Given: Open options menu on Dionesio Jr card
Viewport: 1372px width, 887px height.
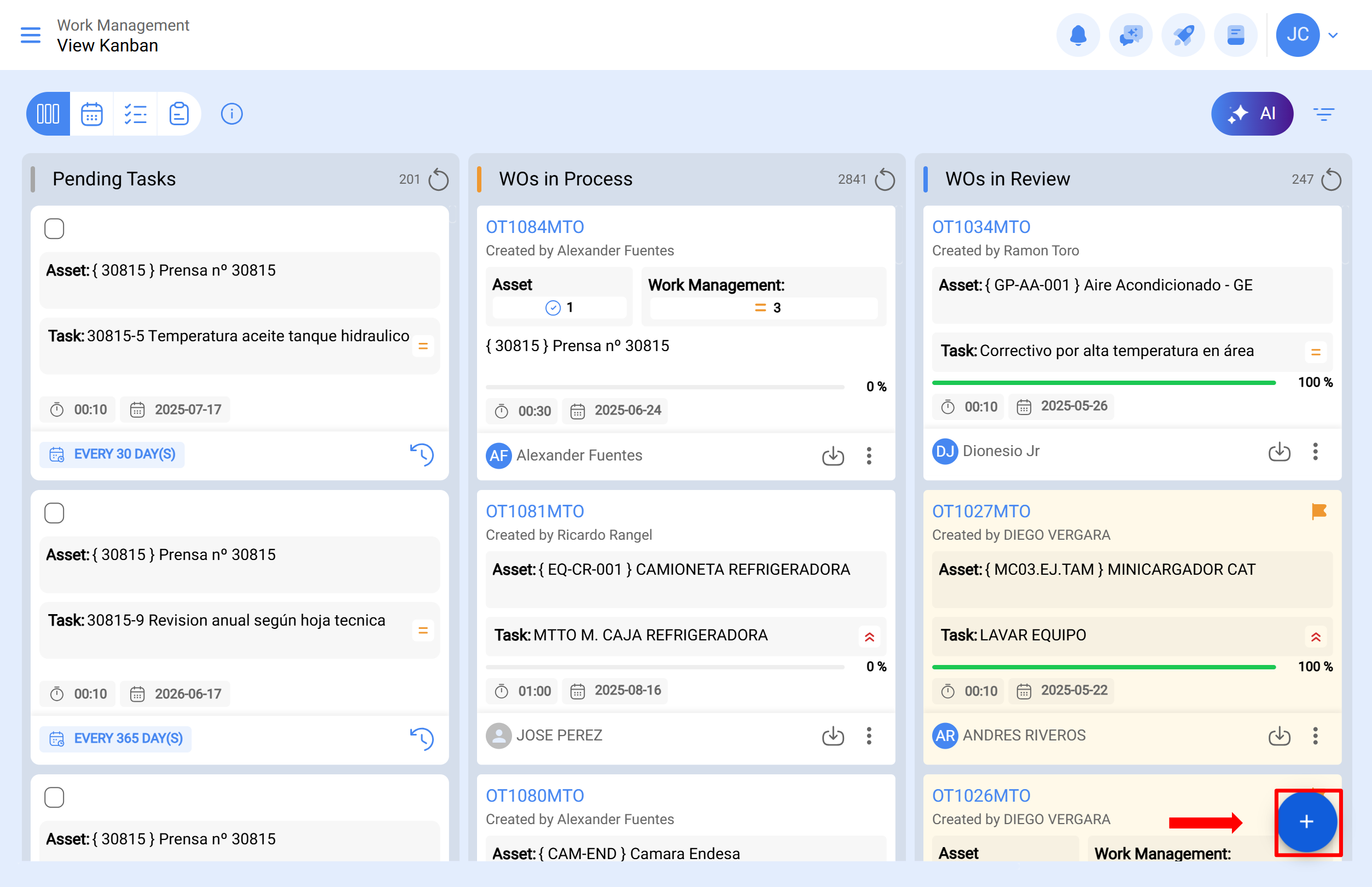Looking at the screenshot, I should (1316, 452).
